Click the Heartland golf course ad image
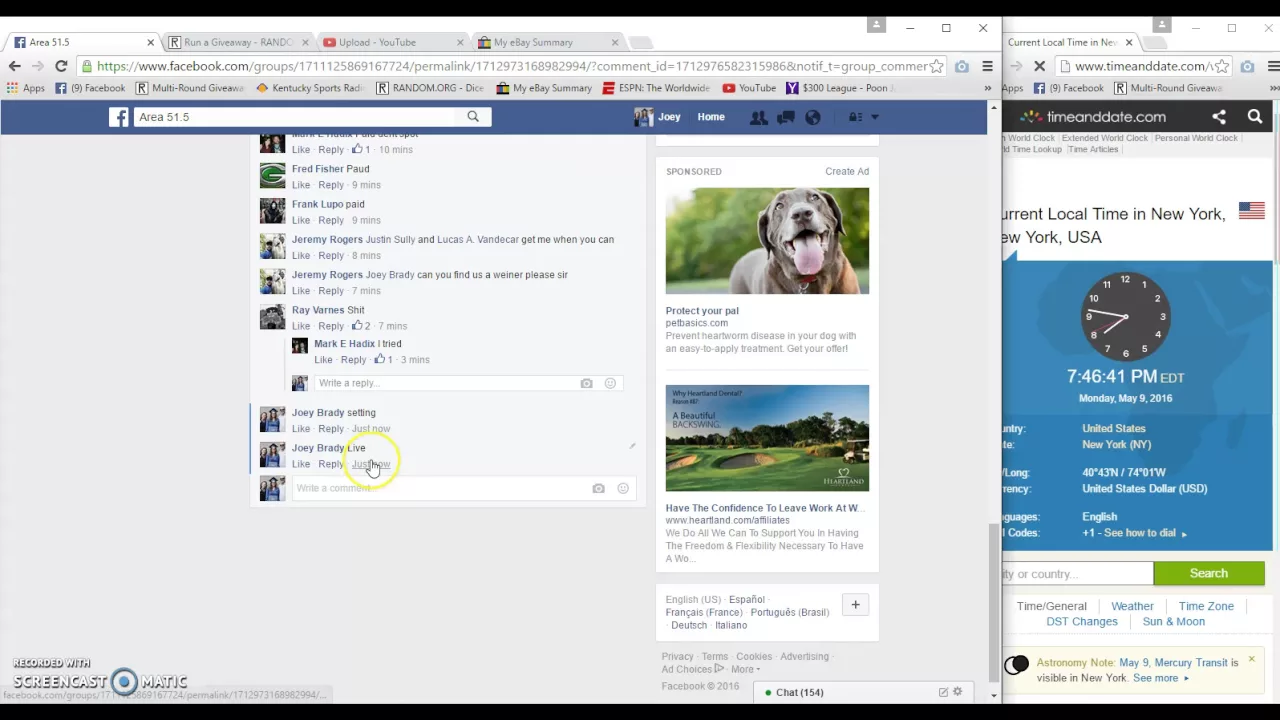This screenshot has height=720, width=1280. (767, 438)
